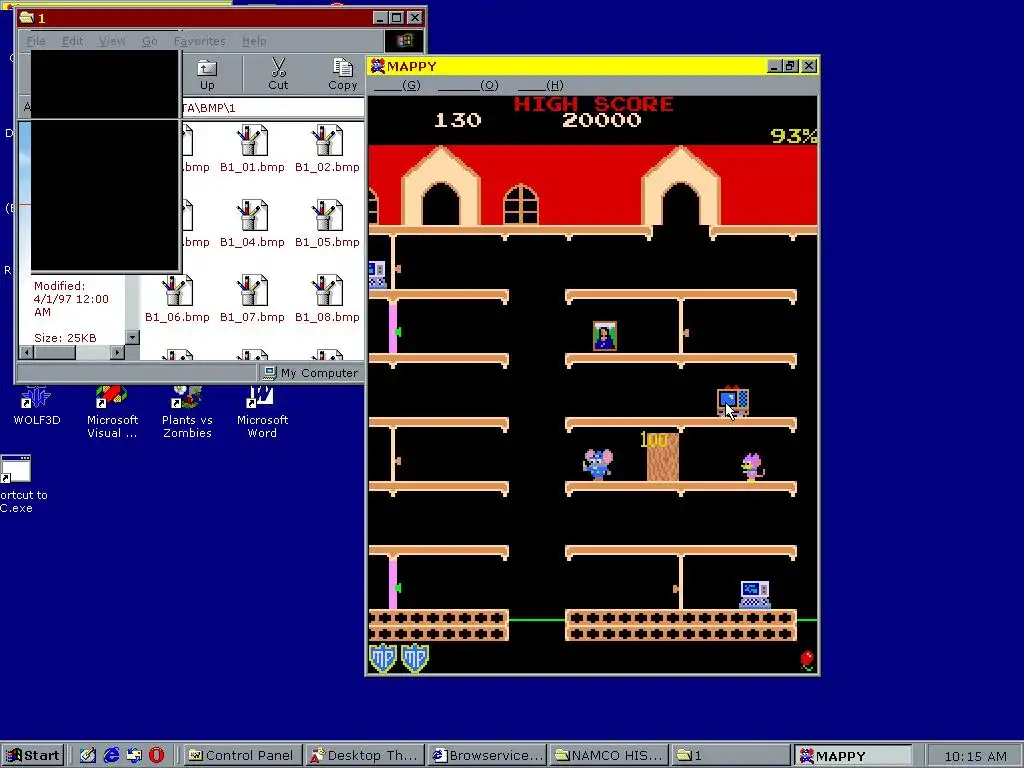This screenshot has height=768, width=1024.
Task: Click the MAPPY title bar mouse icon
Action: (377, 66)
